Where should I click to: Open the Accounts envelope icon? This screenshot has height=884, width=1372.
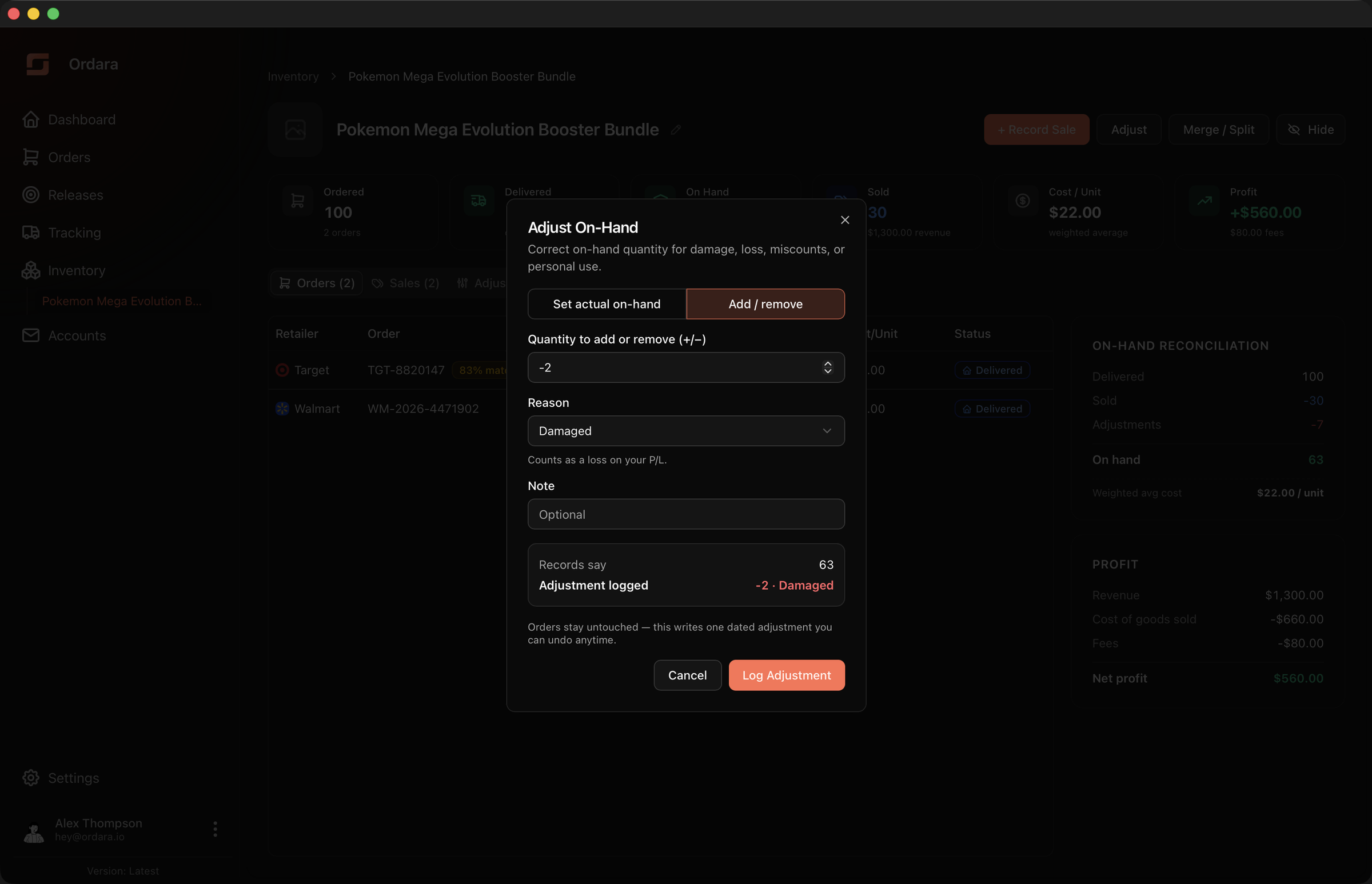click(31, 335)
